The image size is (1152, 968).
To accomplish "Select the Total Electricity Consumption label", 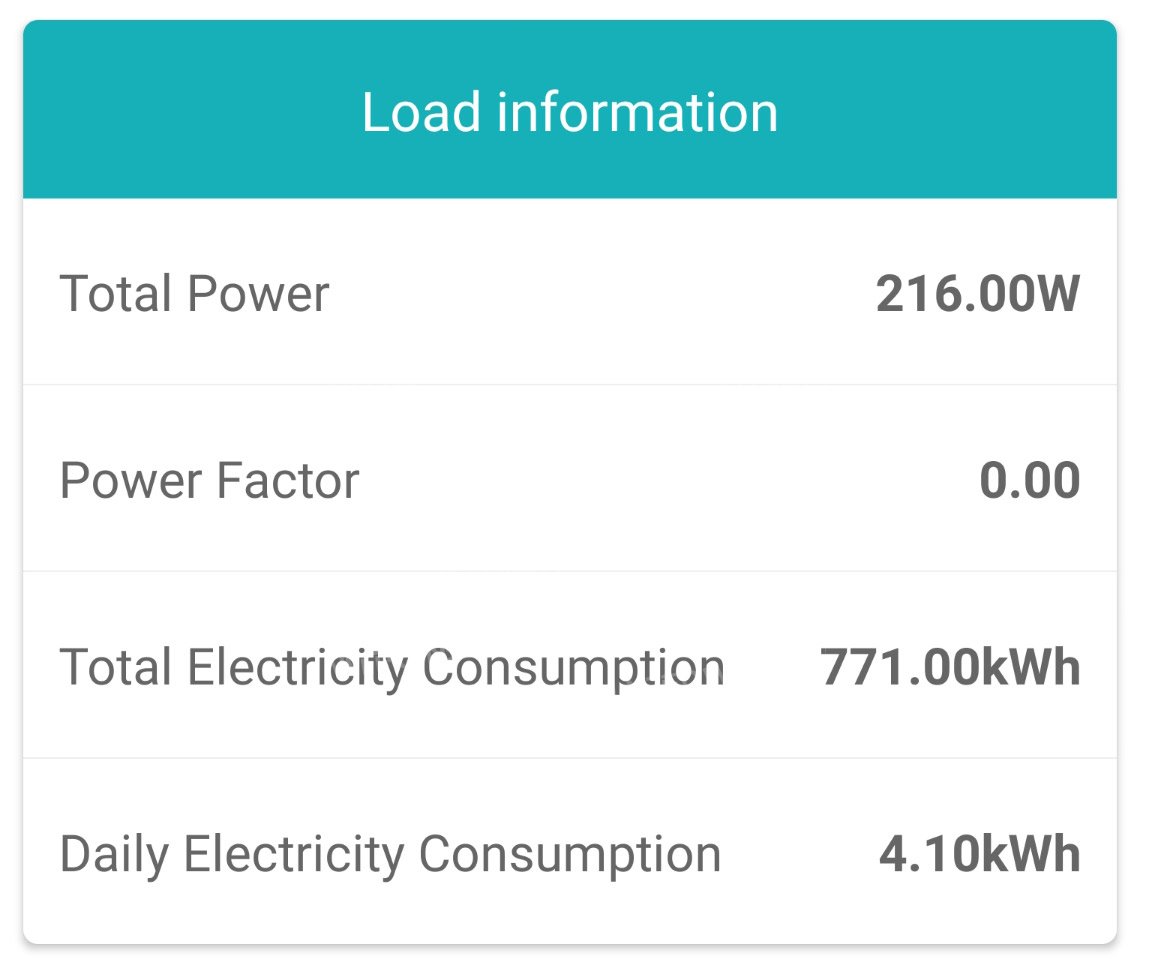I will (x=392, y=668).
